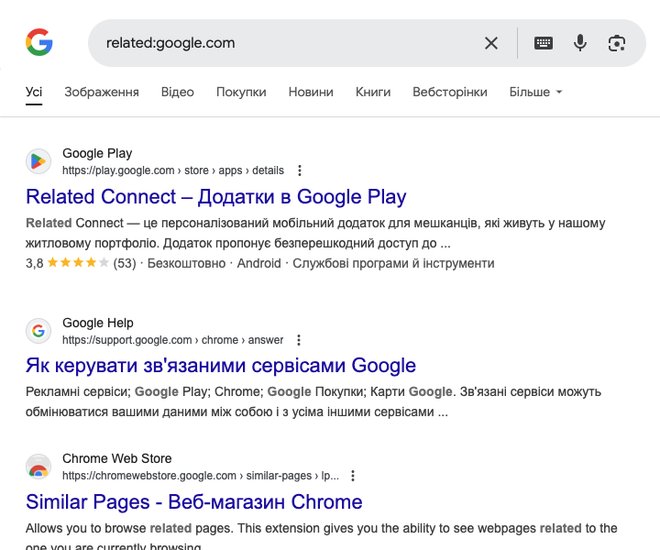Image resolution: width=660 pixels, height=550 pixels.
Task: Click the play.google.com breadcrumb URL
Action: [173, 170]
